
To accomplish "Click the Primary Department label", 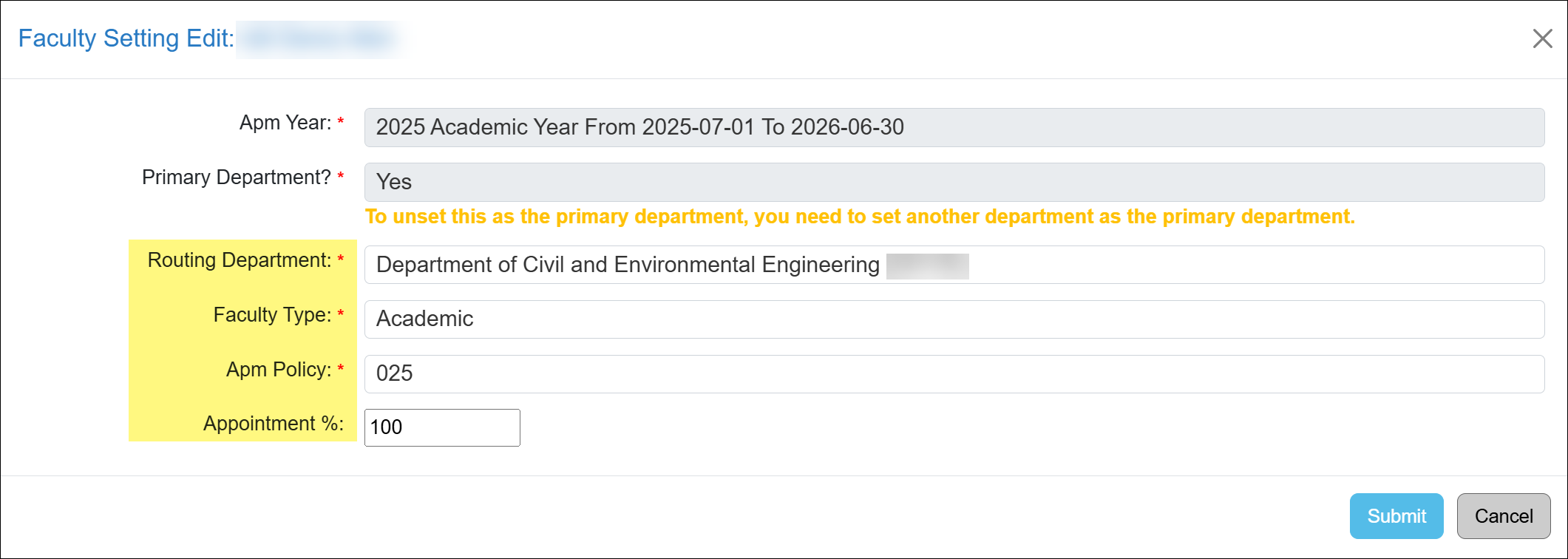I will [237, 177].
